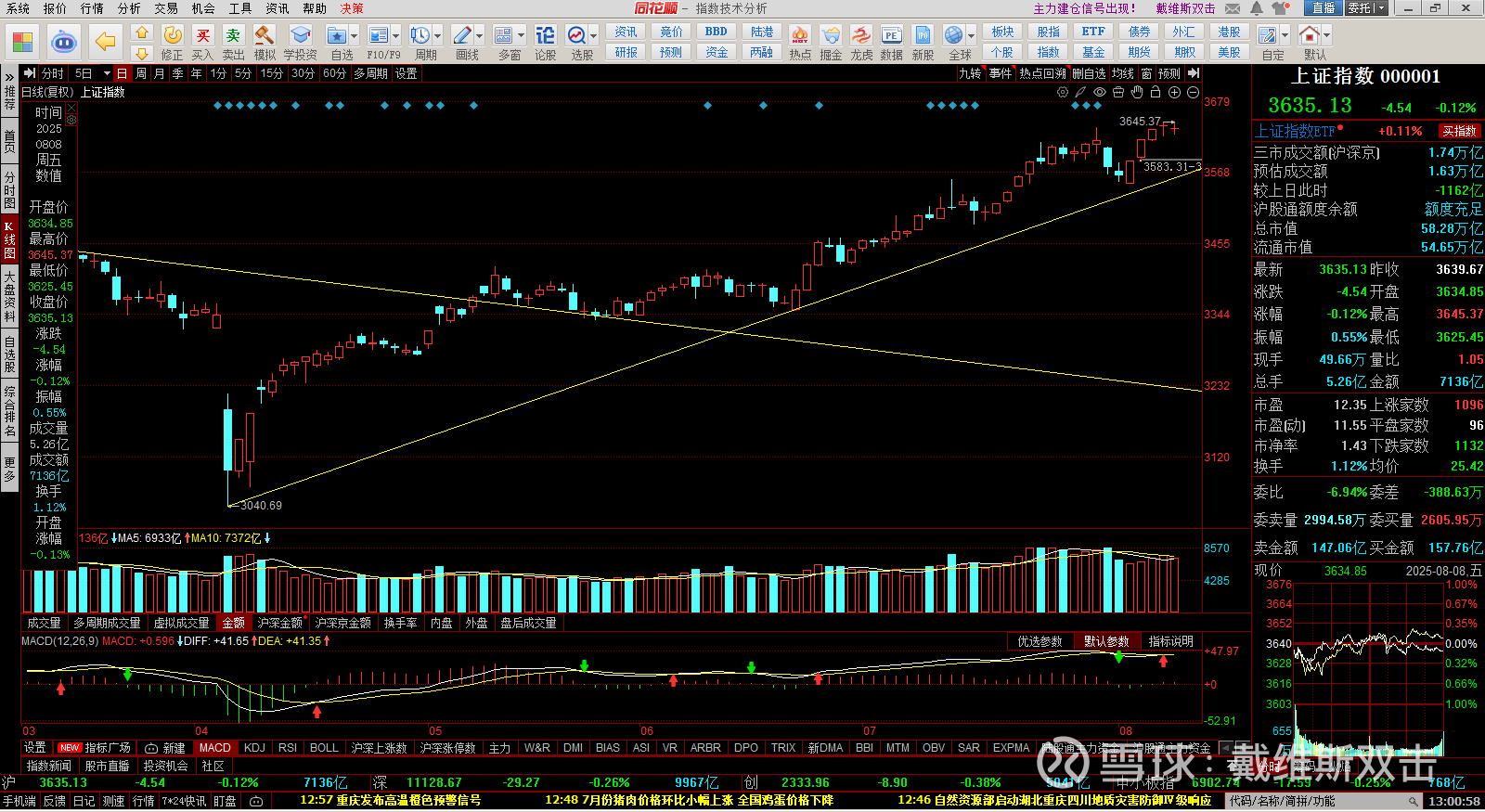Open the 上证指数ETF link
Screen dimensions: 1485x812
coord(1295,131)
